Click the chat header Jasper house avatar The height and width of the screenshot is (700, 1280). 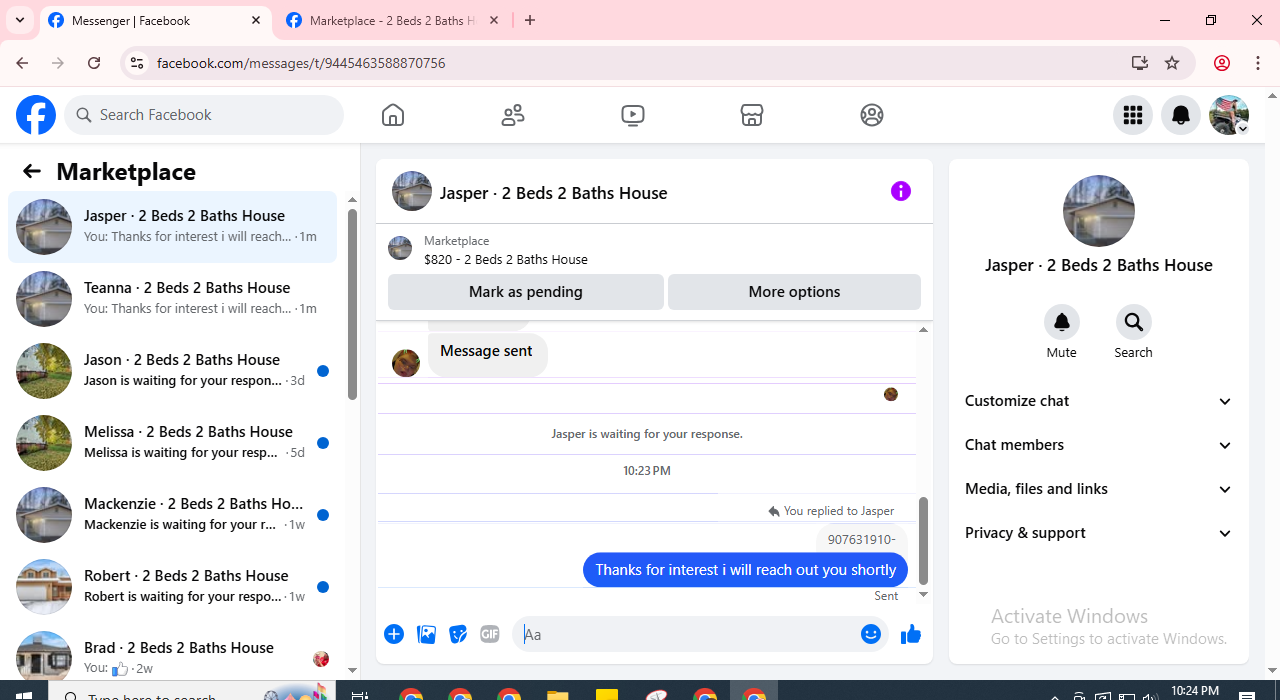[412, 191]
